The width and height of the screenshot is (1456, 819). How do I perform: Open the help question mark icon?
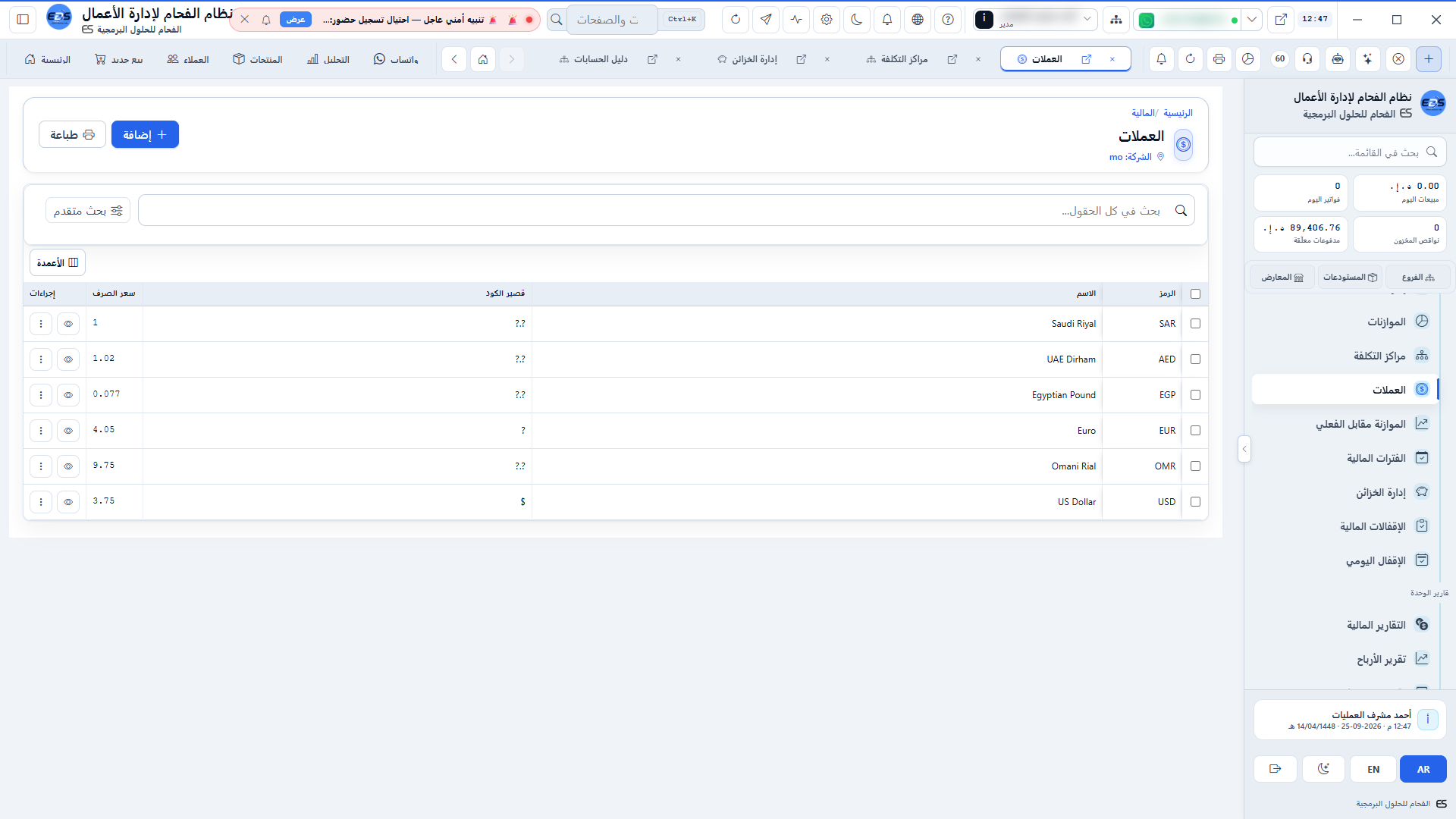coord(948,20)
